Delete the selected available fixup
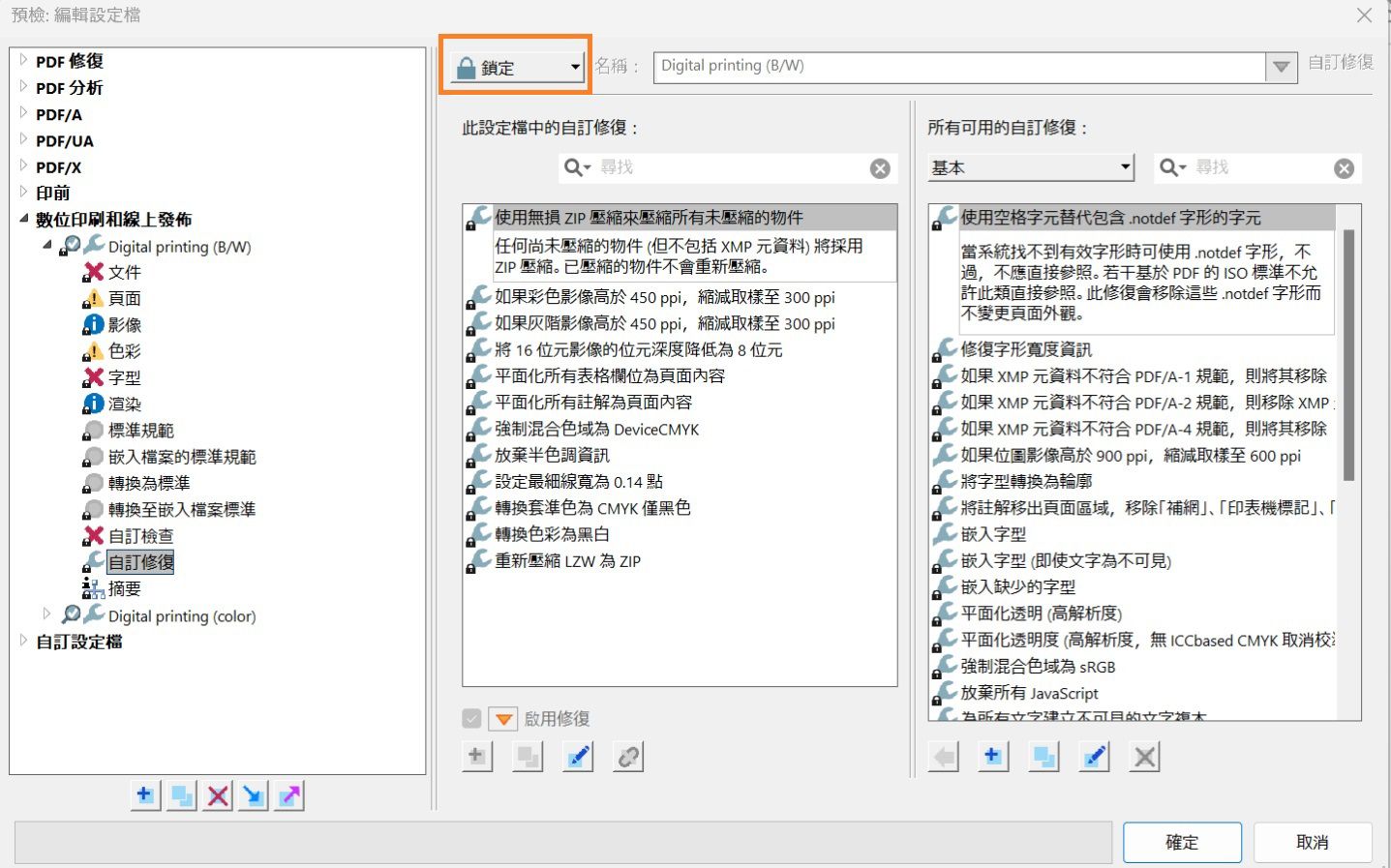Image resolution: width=1391 pixels, height=868 pixels. (1144, 756)
